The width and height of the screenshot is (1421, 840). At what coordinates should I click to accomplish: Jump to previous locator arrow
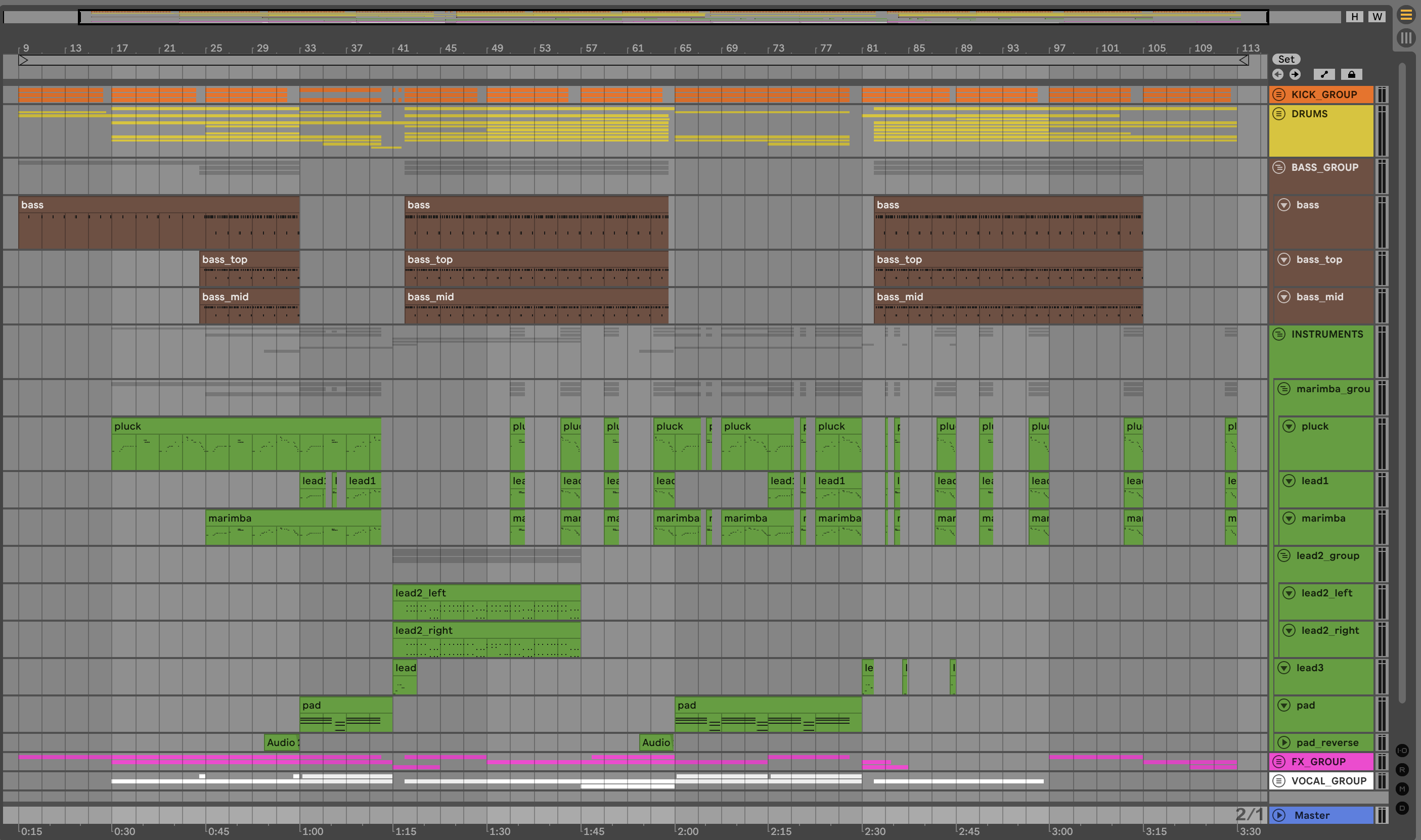coord(1278,74)
